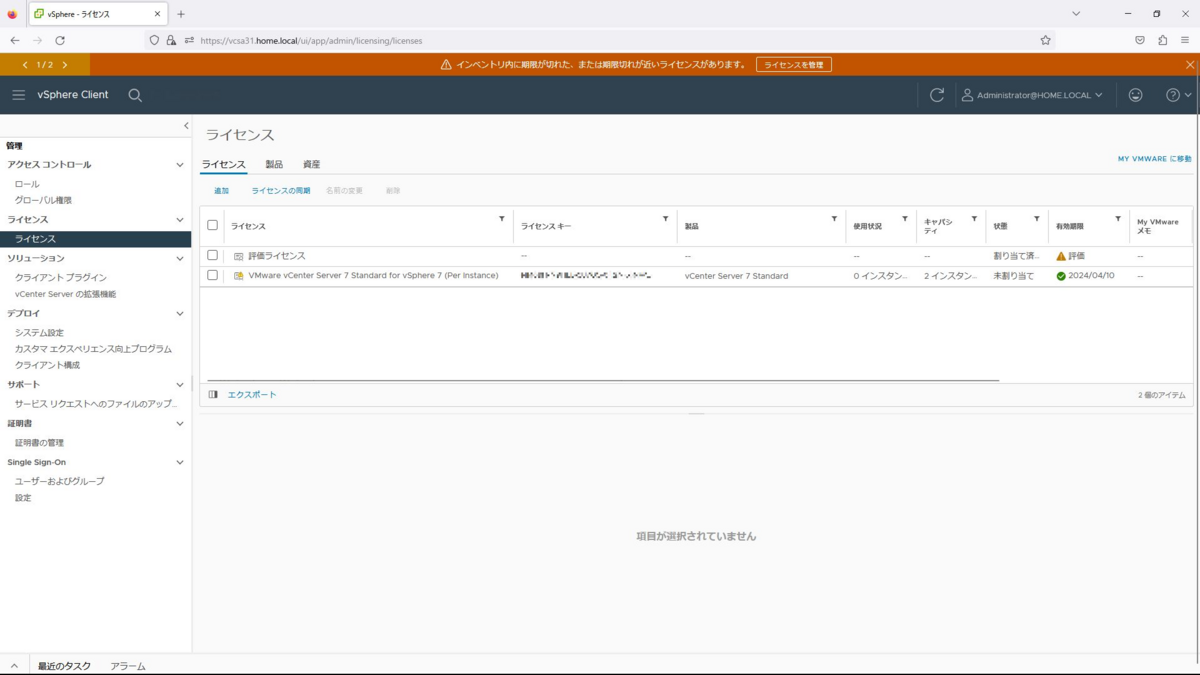Open クライアント プラグイン page
The width and height of the screenshot is (1200, 675).
click(61, 277)
